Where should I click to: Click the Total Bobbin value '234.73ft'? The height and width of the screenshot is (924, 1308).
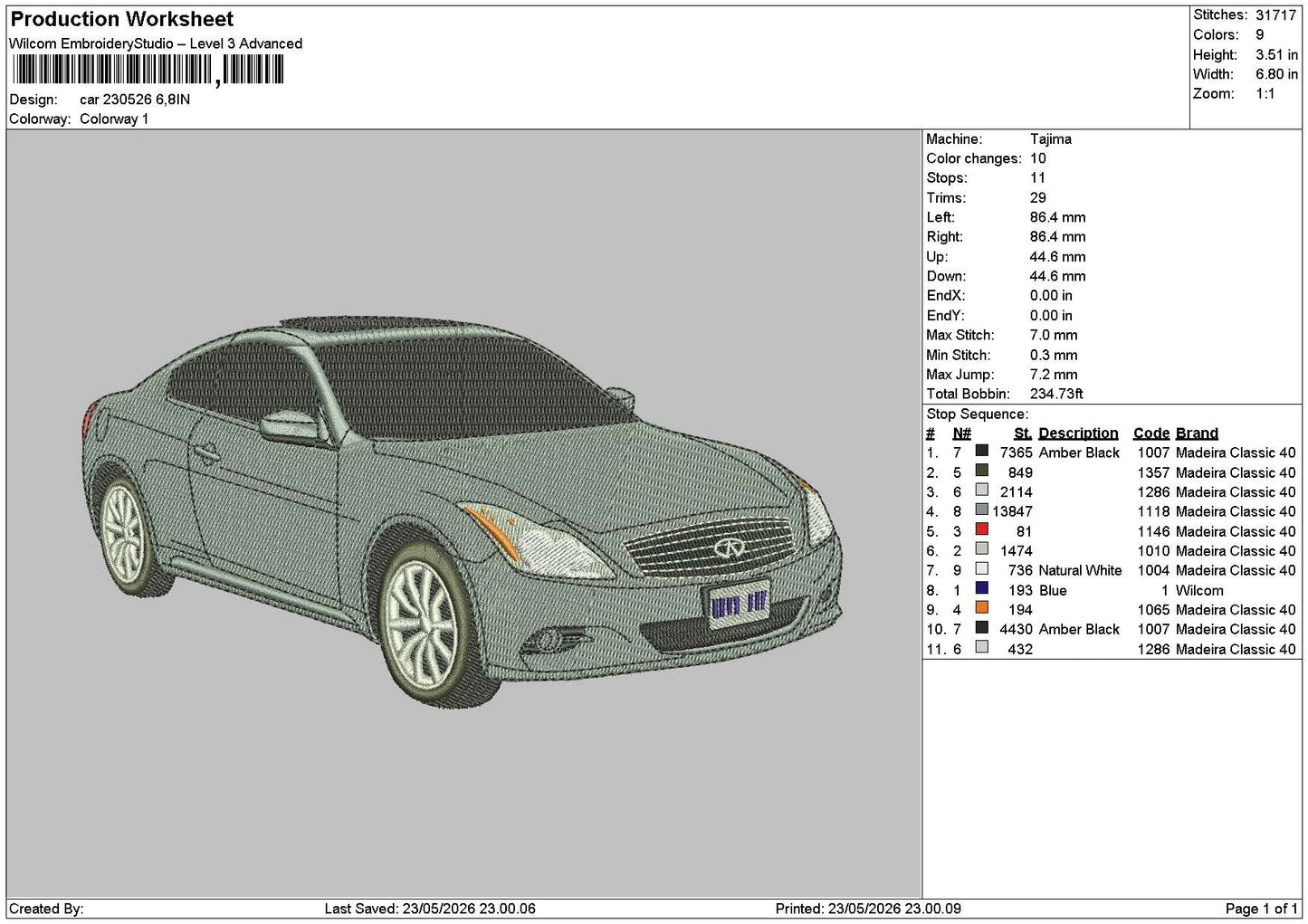pyautogui.click(x=1056, y=395)
